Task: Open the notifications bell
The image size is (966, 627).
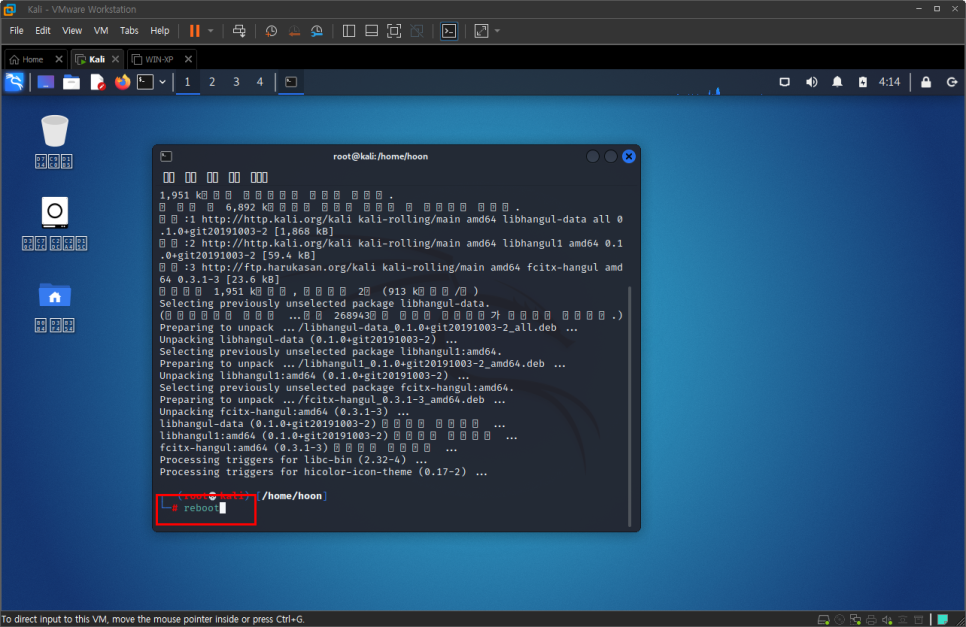Action: (x=837, y=82)
